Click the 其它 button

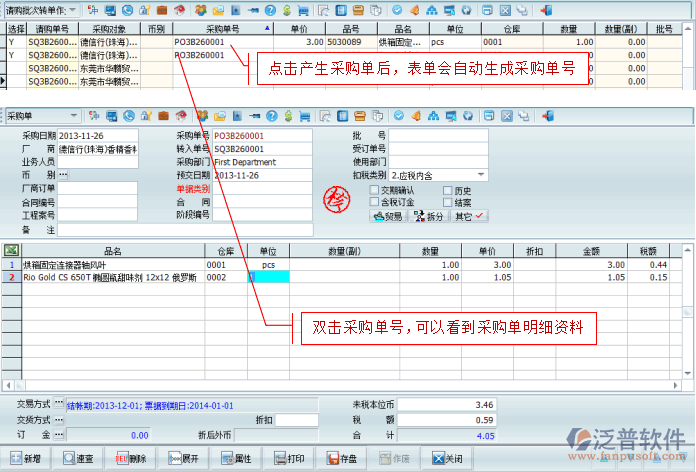(469, 216)
